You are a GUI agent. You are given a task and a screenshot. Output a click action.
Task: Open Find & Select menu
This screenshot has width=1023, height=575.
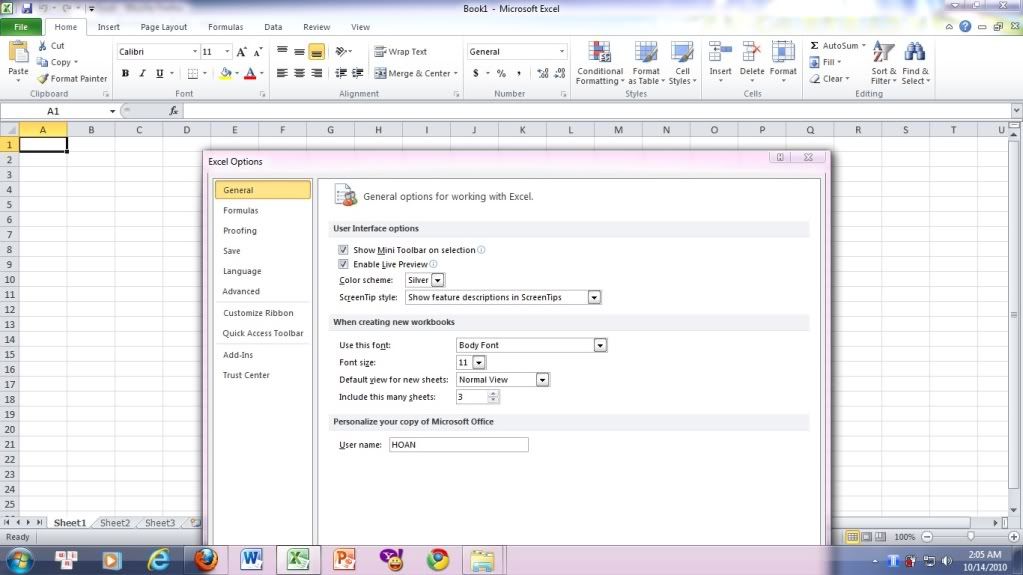915,63
